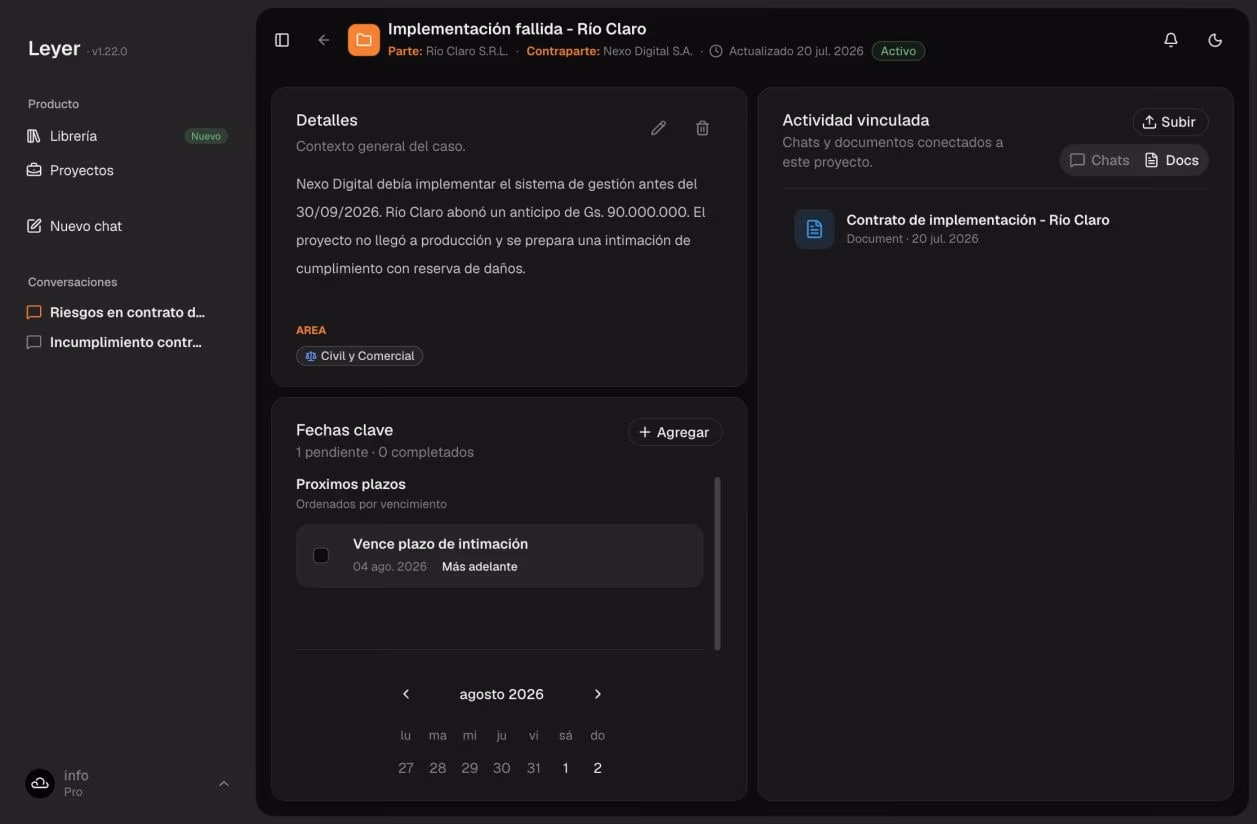The height and width of the screenshot is (824, 1257).
Task: Start a Nuevo chat
Action: 127,226
